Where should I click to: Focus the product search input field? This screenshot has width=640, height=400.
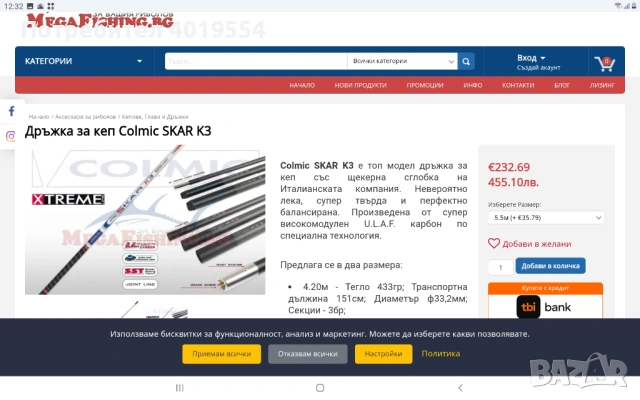(256, 61)
